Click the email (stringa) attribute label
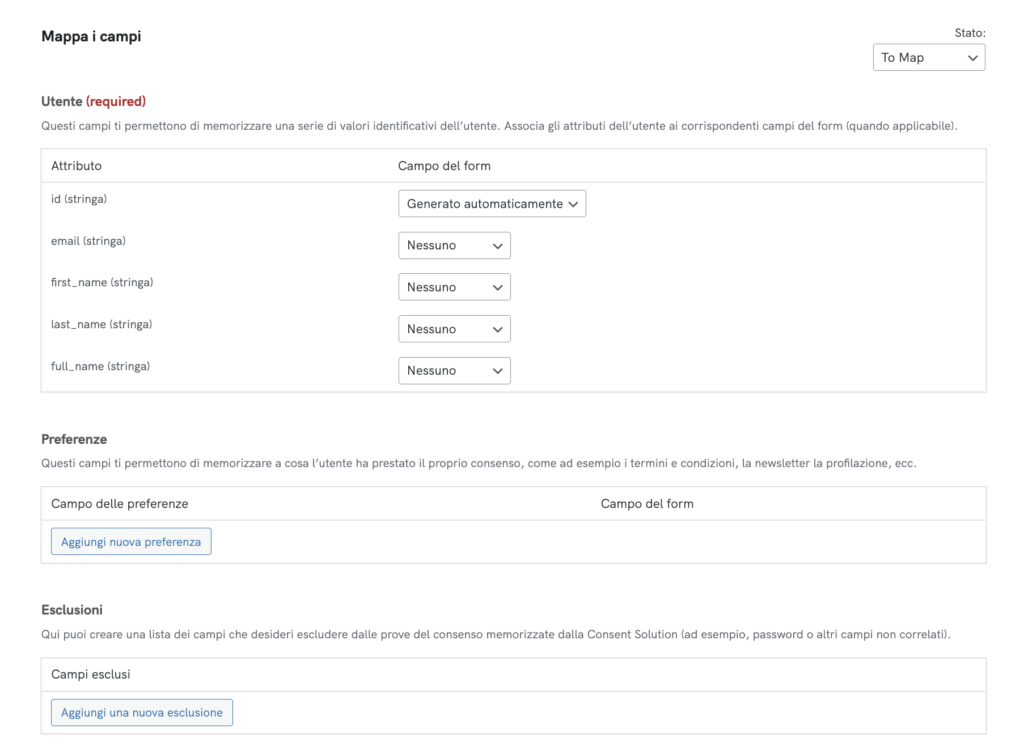The image size is (1024, 746). point(88,241)
